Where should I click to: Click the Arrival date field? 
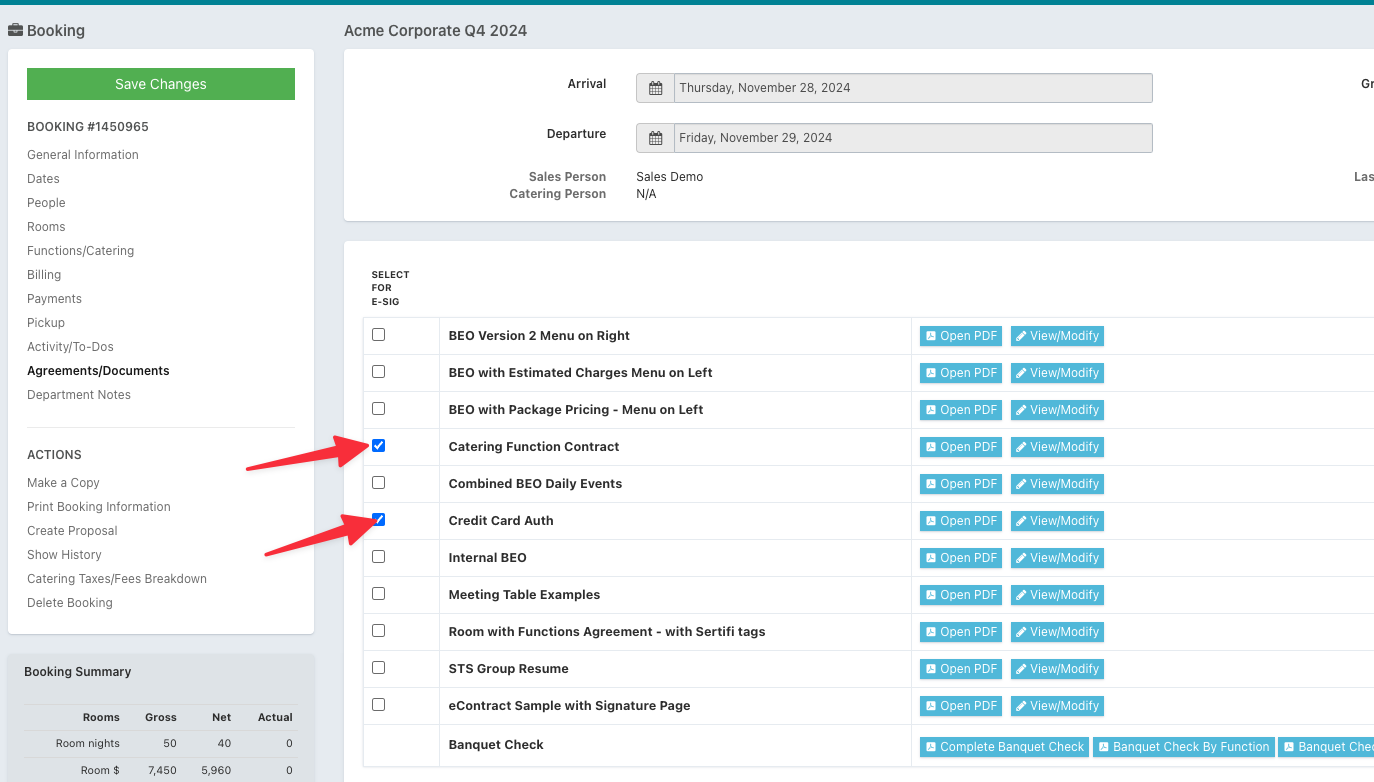pyautogui.click(x=912, y=88)
